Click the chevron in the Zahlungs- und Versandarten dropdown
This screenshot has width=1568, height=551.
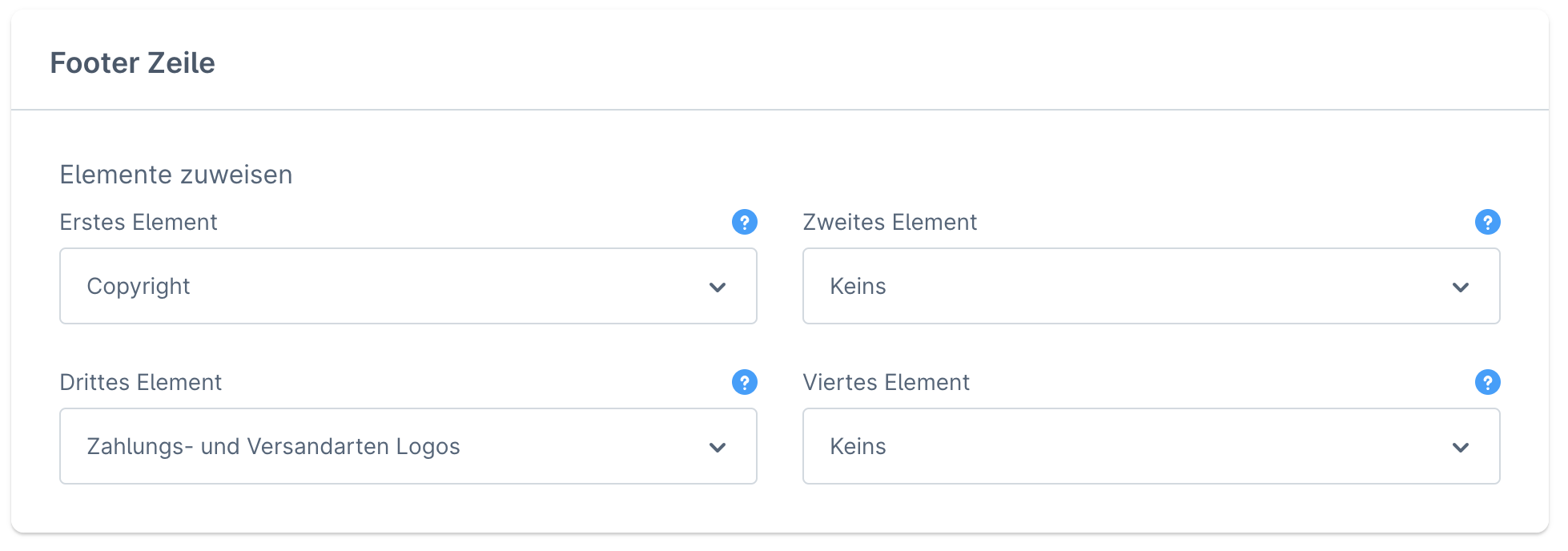click(x=718, y=447)
